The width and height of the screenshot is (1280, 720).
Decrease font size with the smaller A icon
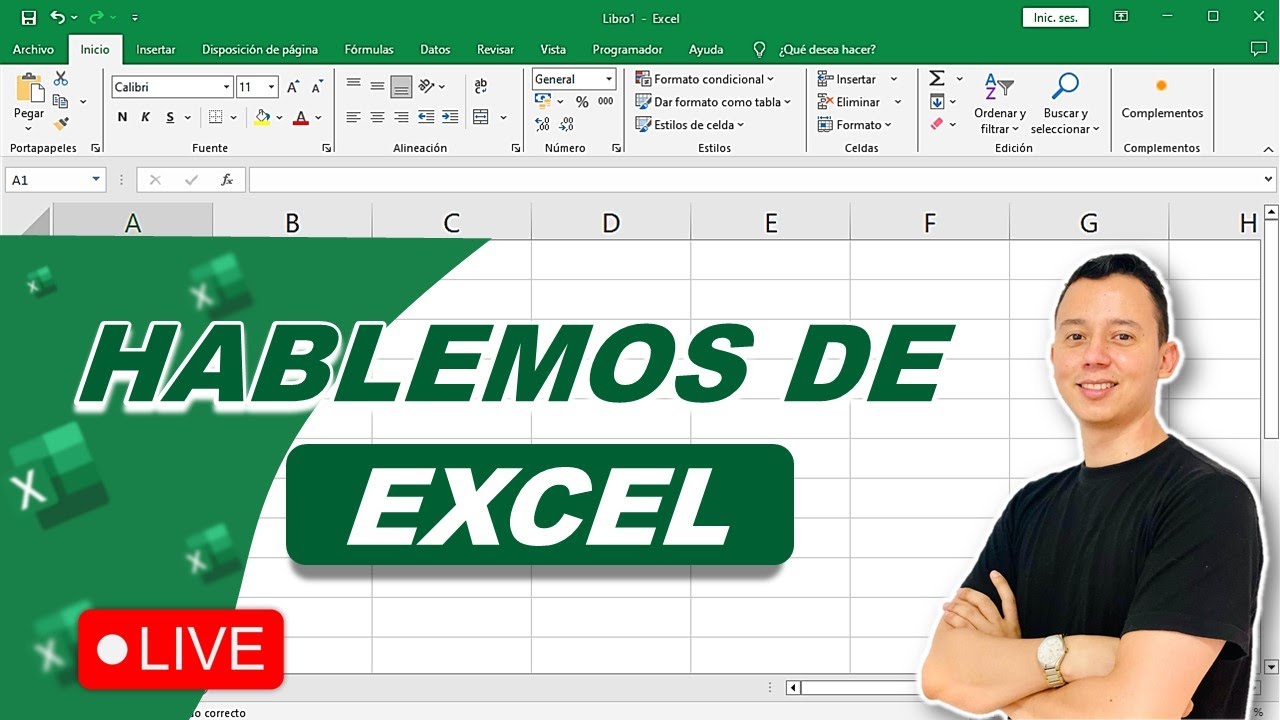pyautogui.click(x=316, y=88)
